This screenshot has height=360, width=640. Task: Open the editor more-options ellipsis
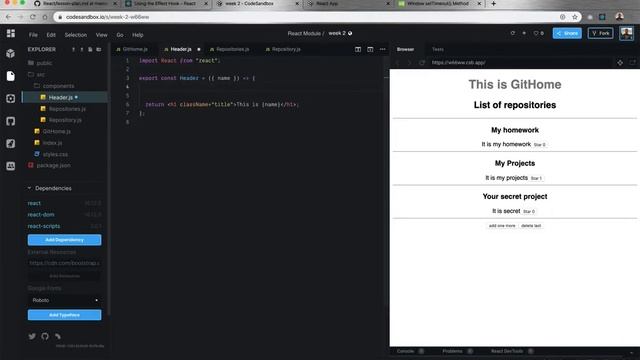click(x=382, y=49)
